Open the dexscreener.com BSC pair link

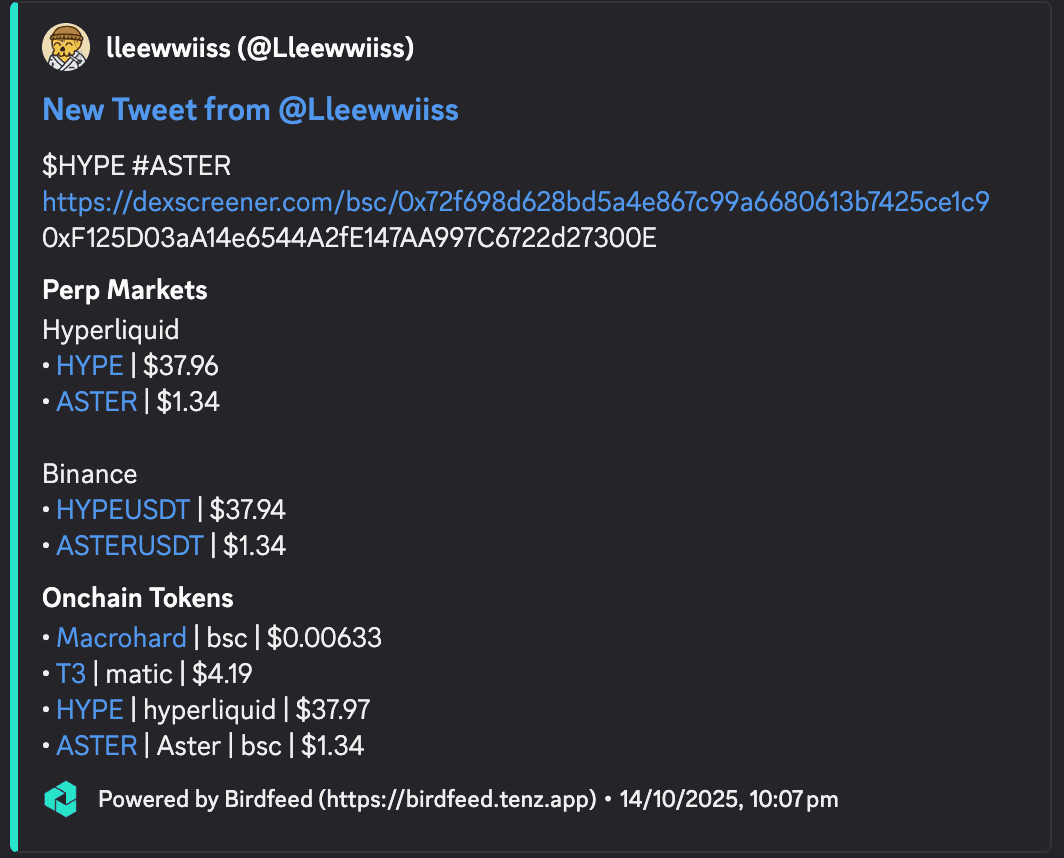pos(516,201)
